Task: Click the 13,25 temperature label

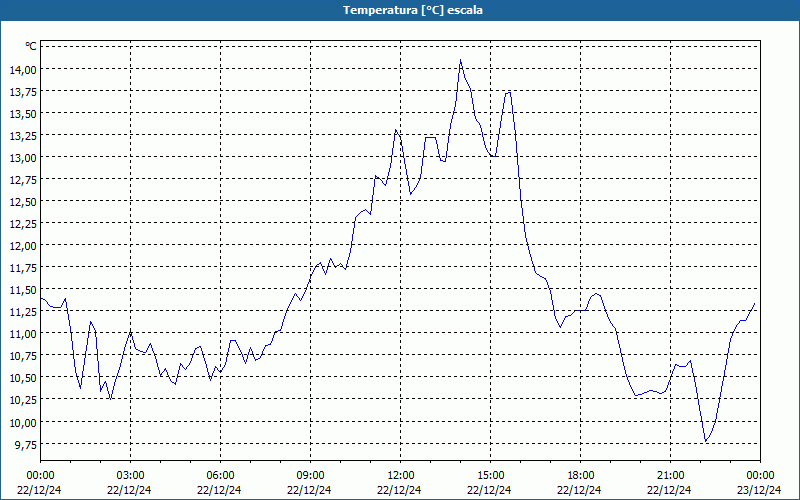Action: point(23,135)
